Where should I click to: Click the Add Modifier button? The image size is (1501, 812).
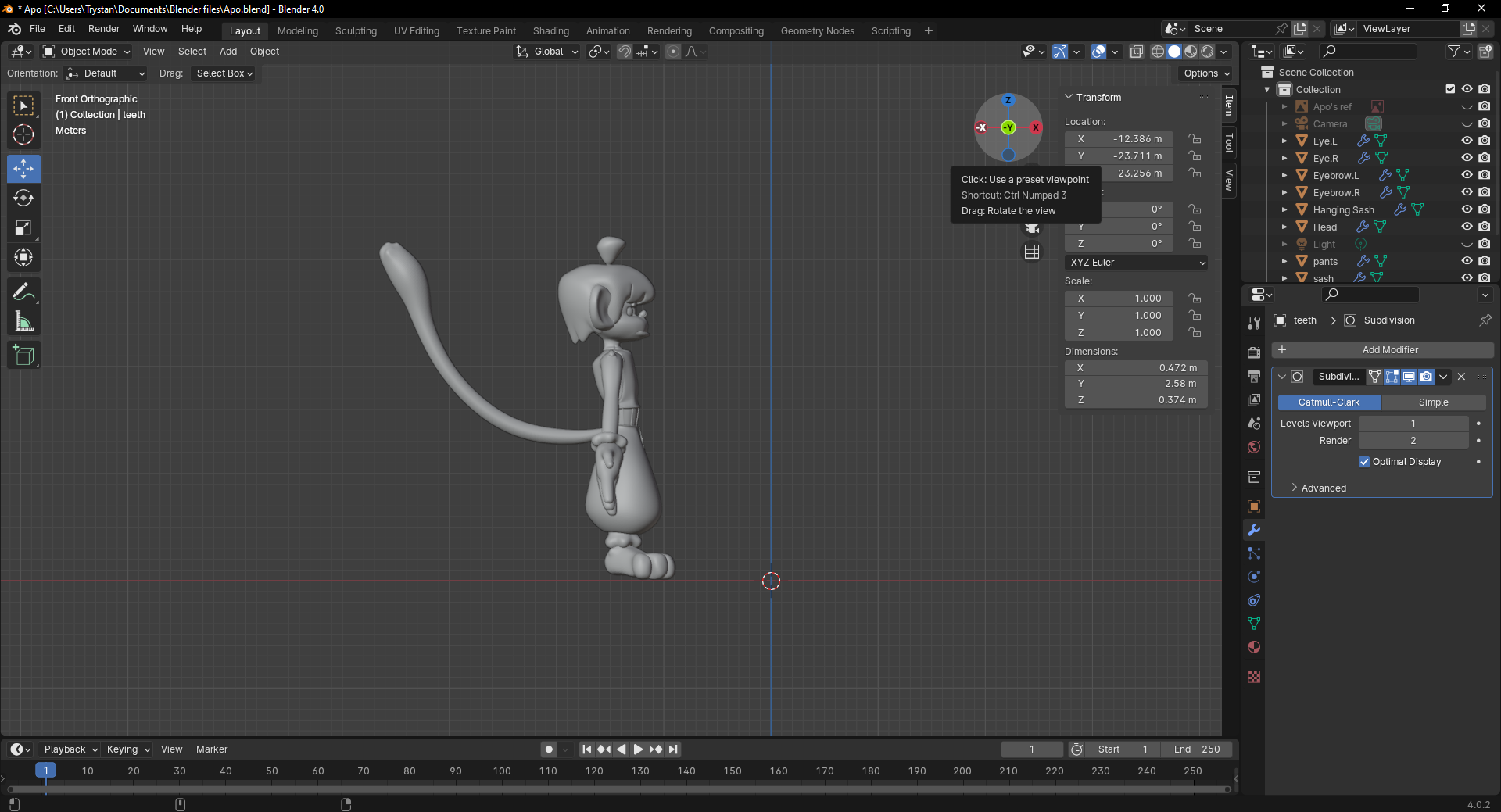click(1389, 350)
